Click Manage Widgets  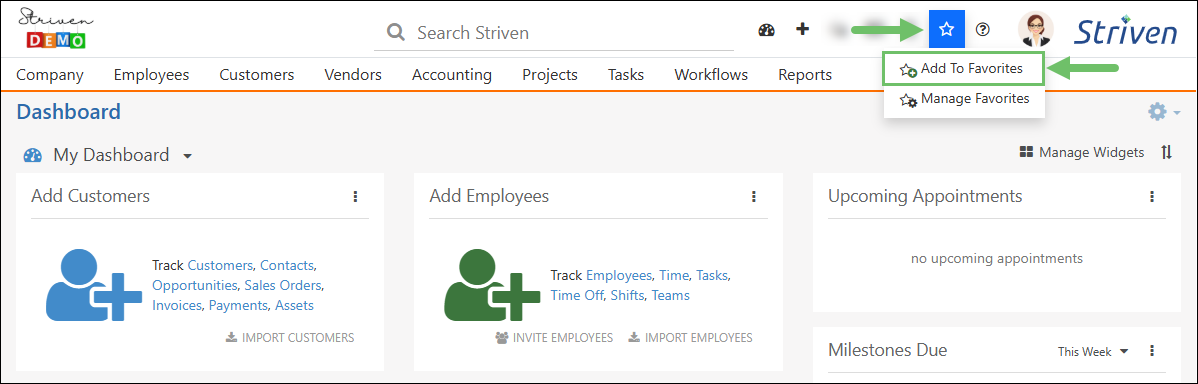[1082, 153]
